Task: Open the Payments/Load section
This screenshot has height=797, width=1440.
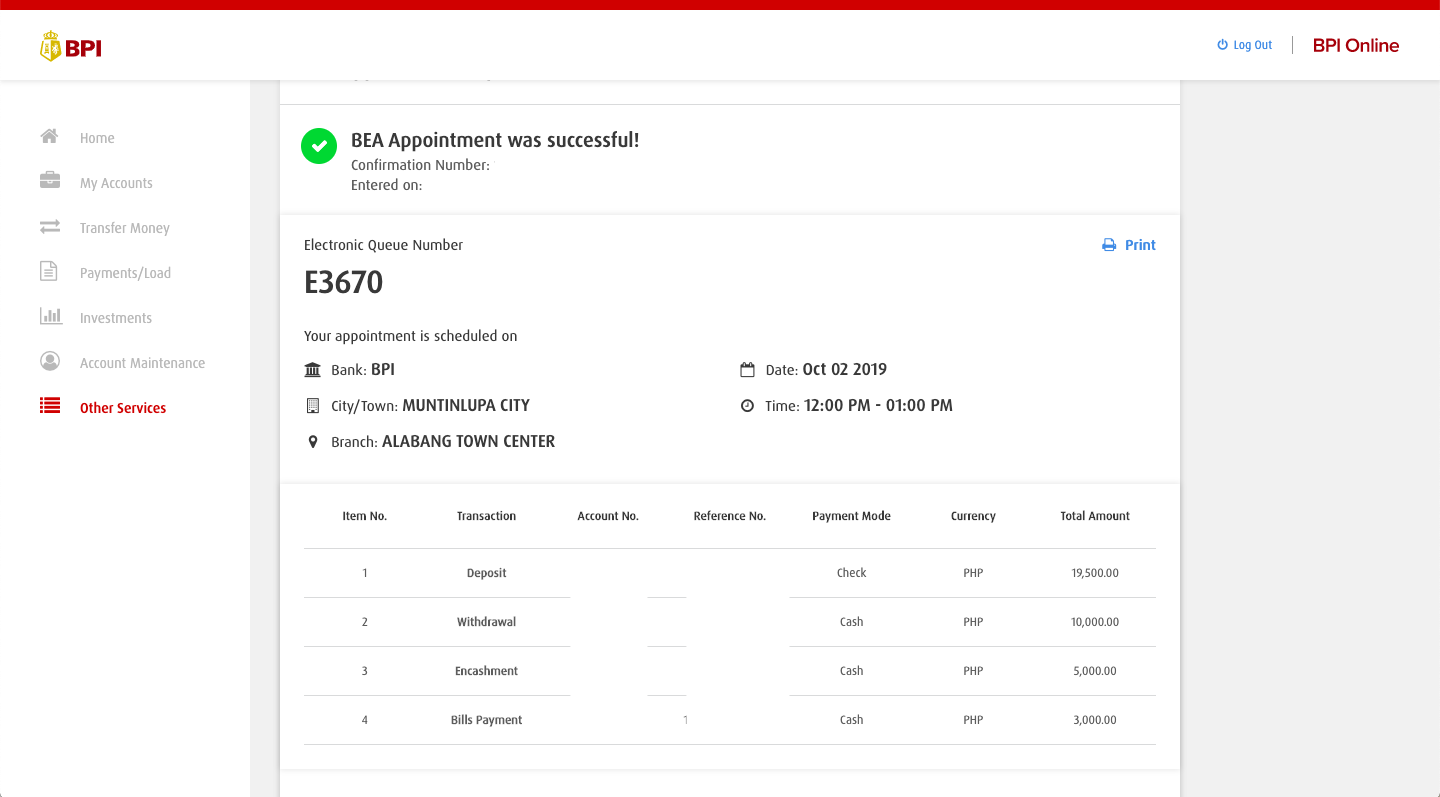Action: click(125, 273)
